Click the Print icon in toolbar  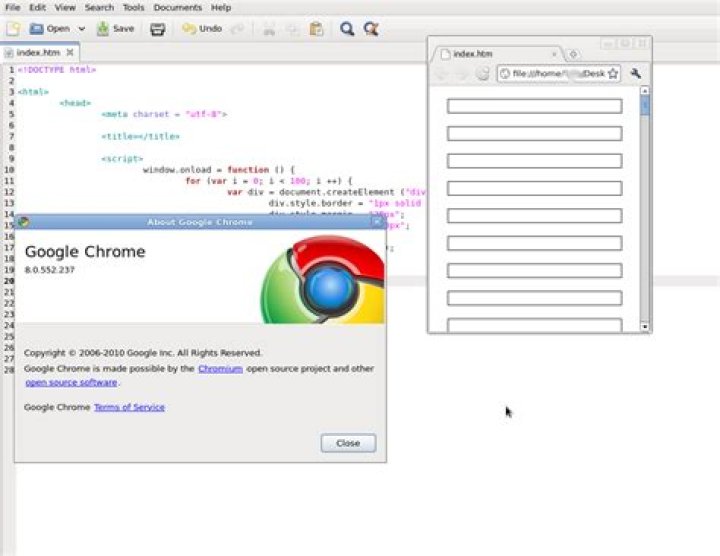tap(158, 29)
